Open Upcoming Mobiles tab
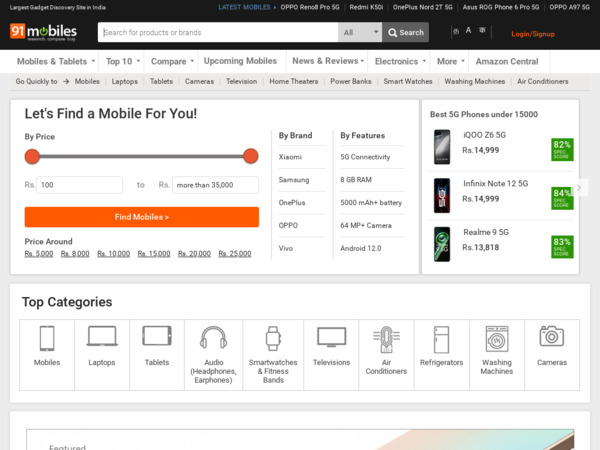 point(240,61)
